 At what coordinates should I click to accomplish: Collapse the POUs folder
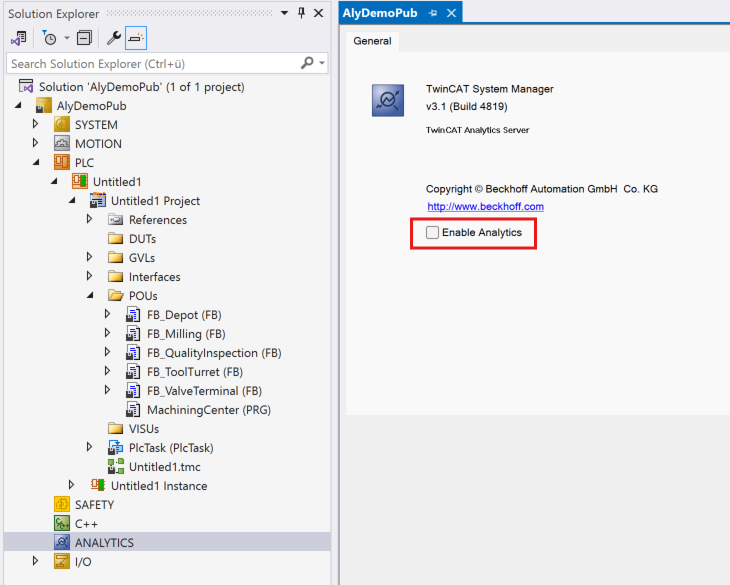(90, 296)
